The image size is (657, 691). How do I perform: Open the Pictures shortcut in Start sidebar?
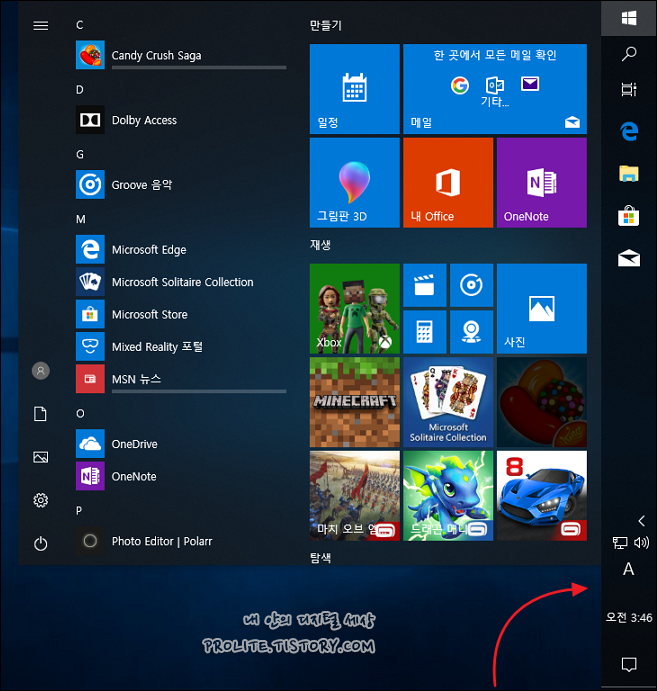(x=41, y=457)
